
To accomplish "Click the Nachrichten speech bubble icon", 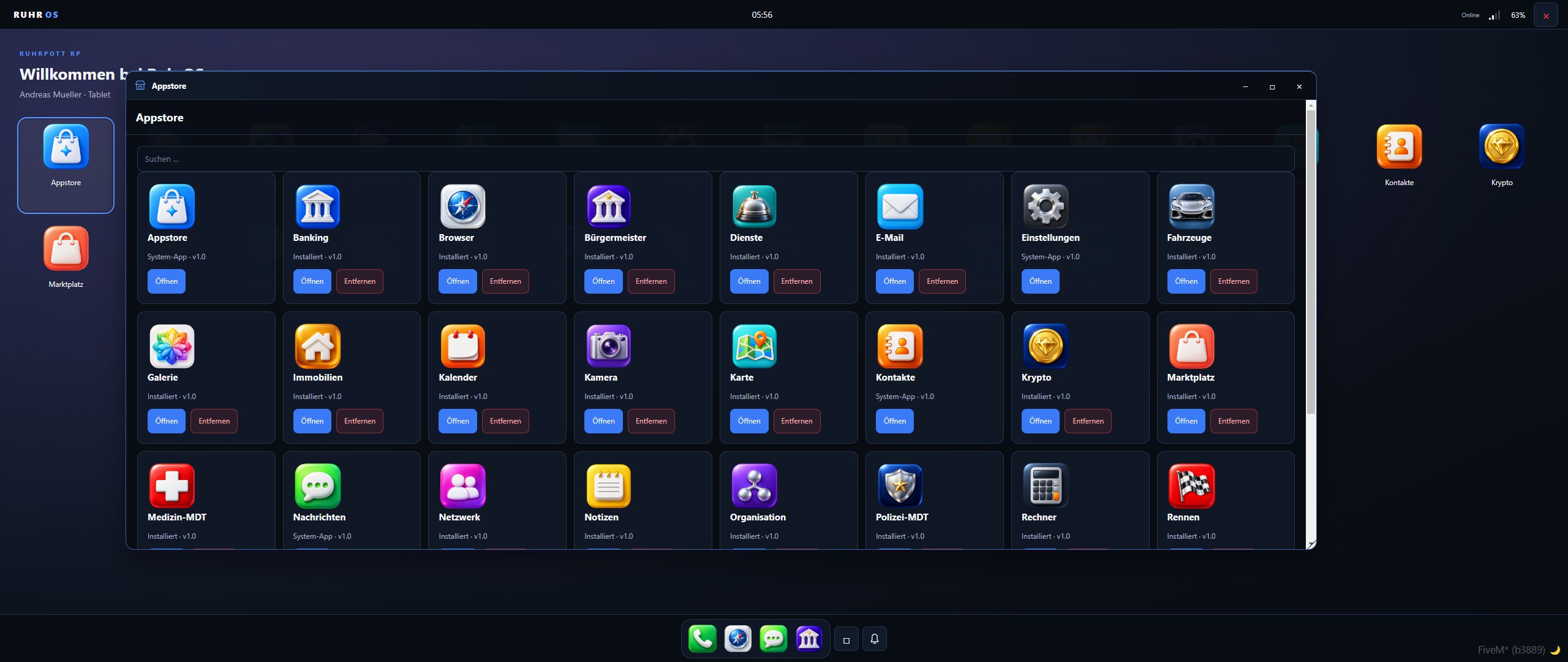I will coord(317,486).
